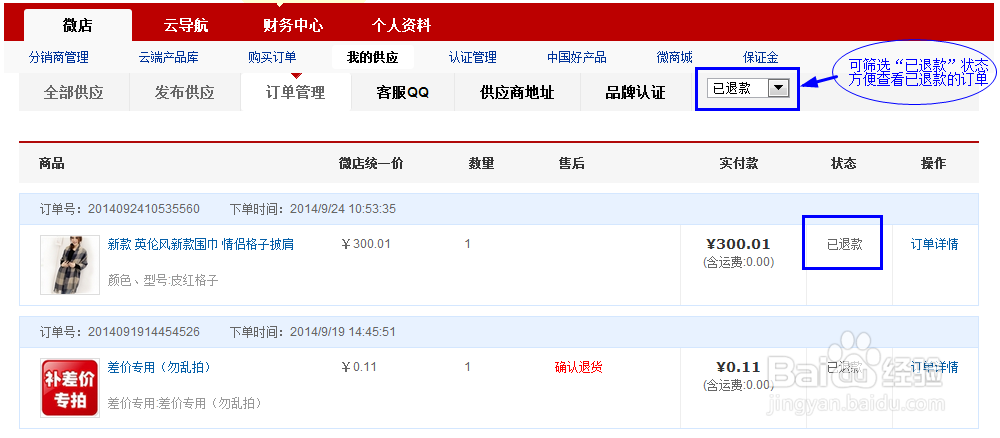Click the 数量 column header

482,164
